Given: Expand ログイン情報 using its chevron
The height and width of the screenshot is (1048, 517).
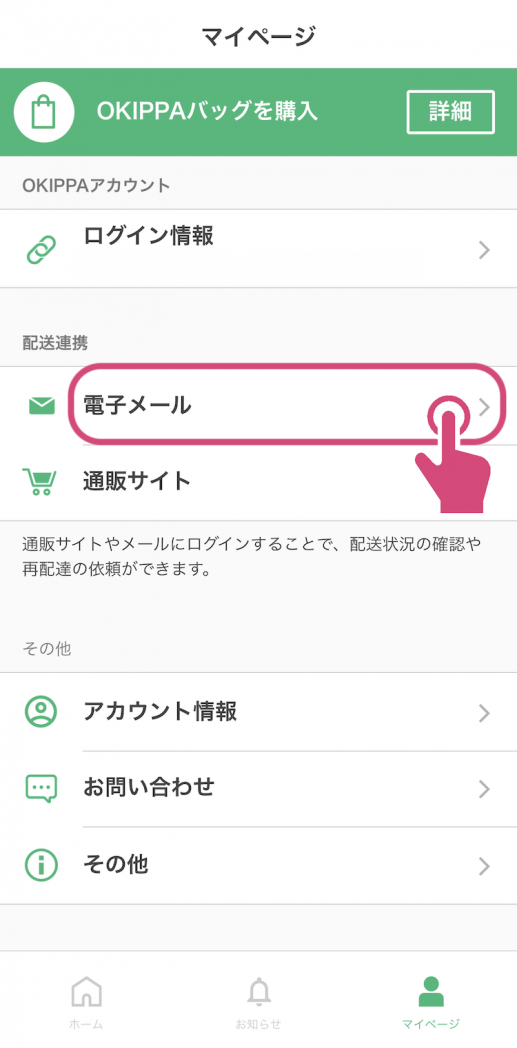Looking at the screenshot, I should coord(485,251).
